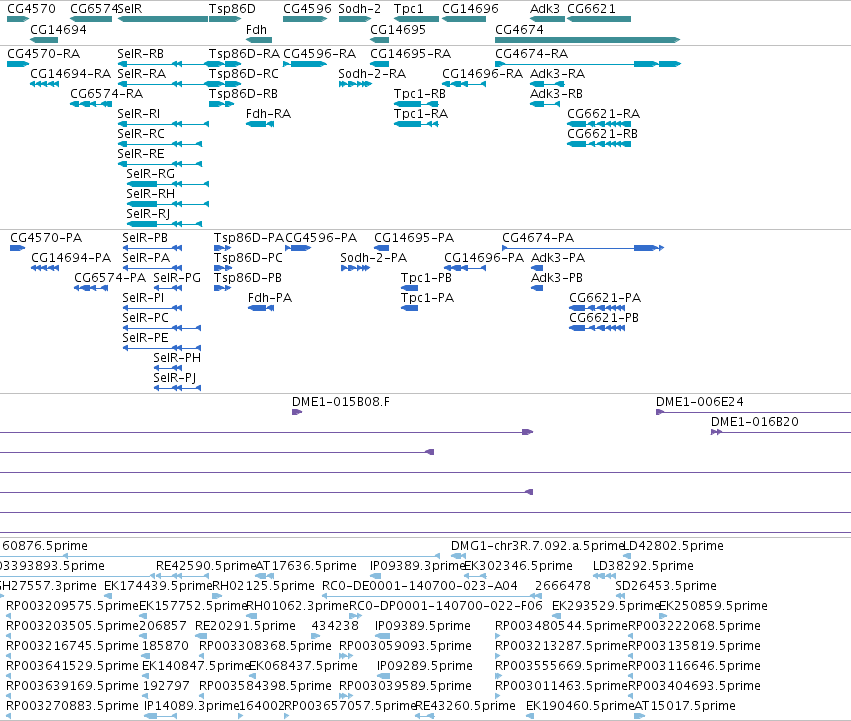Select protein CG4674-PA label
Screen dimensions: 851x721
point(538,237)
